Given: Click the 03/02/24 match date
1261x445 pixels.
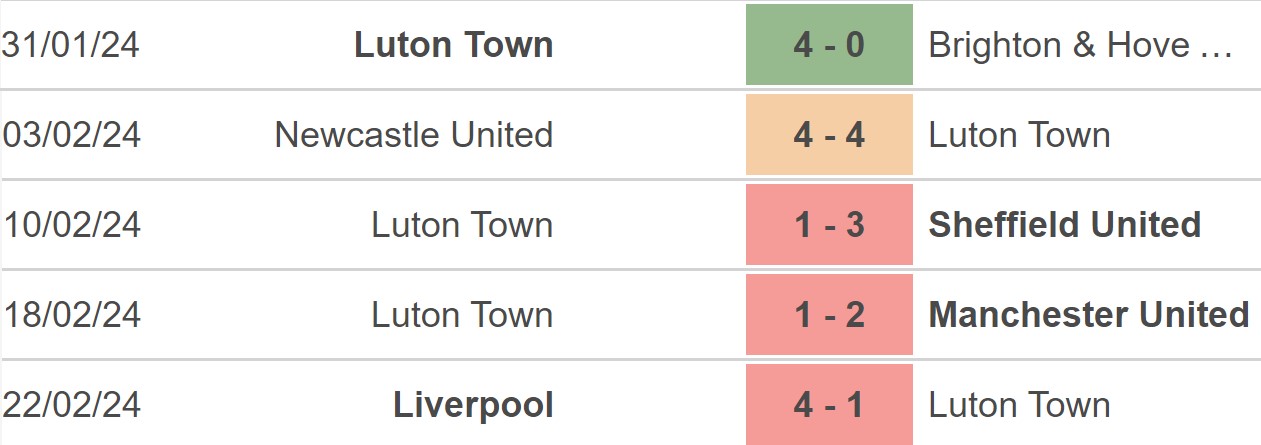Looking at the screenshot, I should [x=70, y=135].
